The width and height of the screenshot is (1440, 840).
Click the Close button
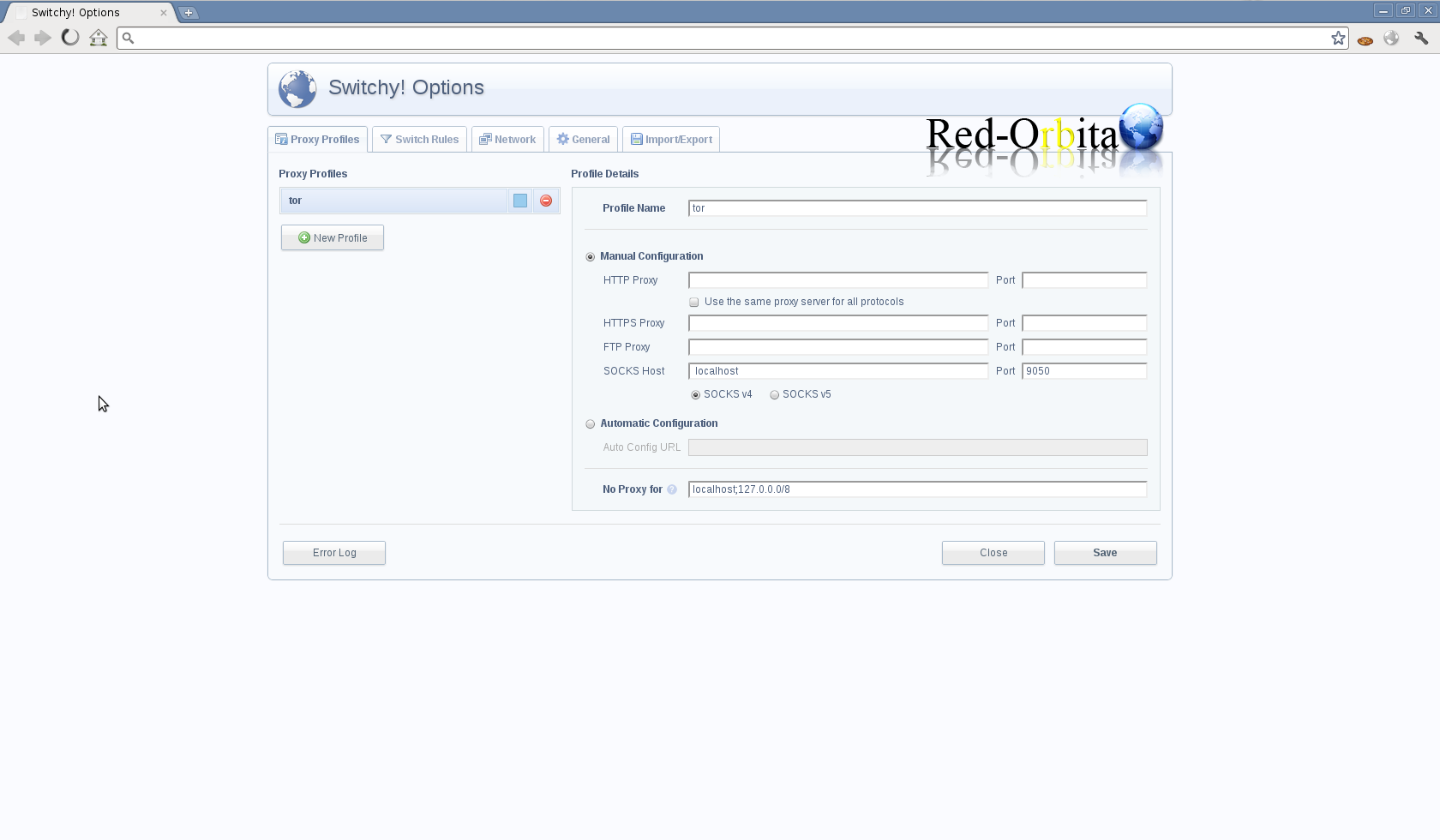tap(993, 553)
